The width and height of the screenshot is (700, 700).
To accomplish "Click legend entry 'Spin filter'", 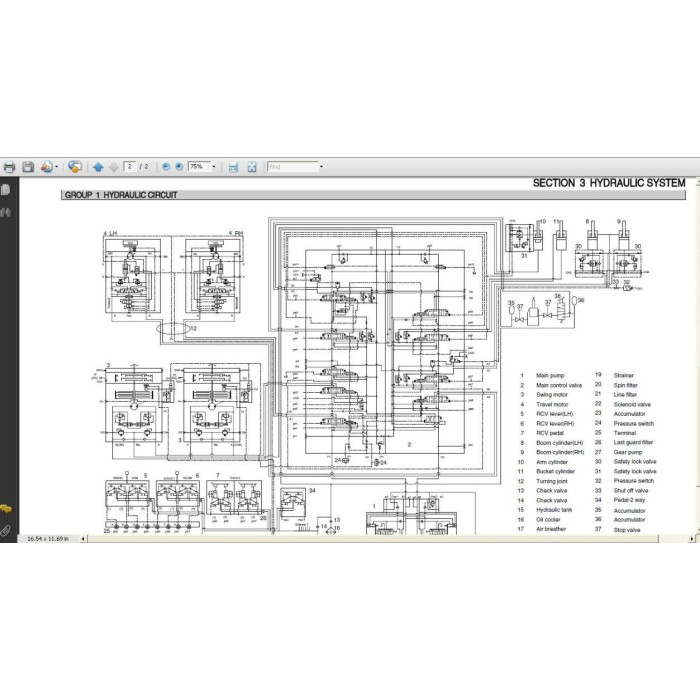I will [625, 385].
